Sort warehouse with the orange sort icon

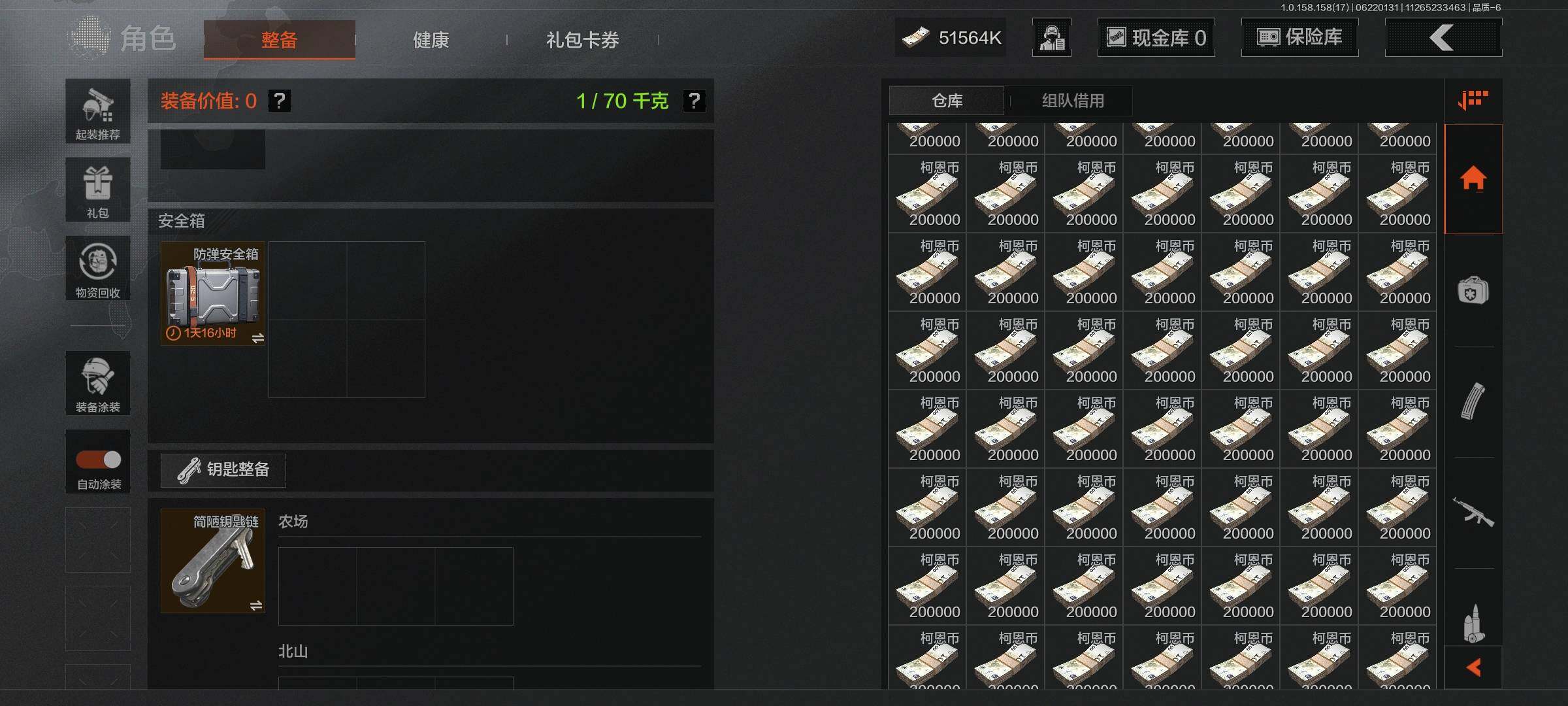click(x=1473, y=101)
